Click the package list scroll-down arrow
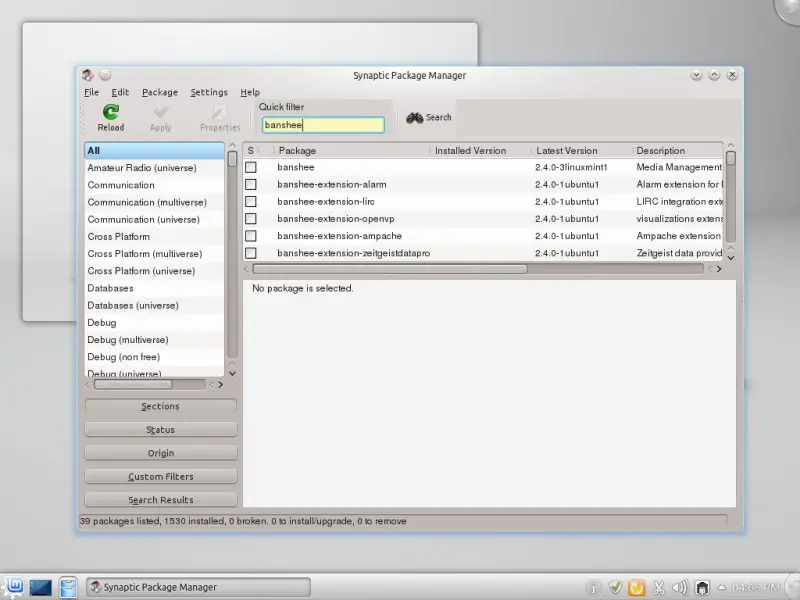 click(x=731, y=258)
